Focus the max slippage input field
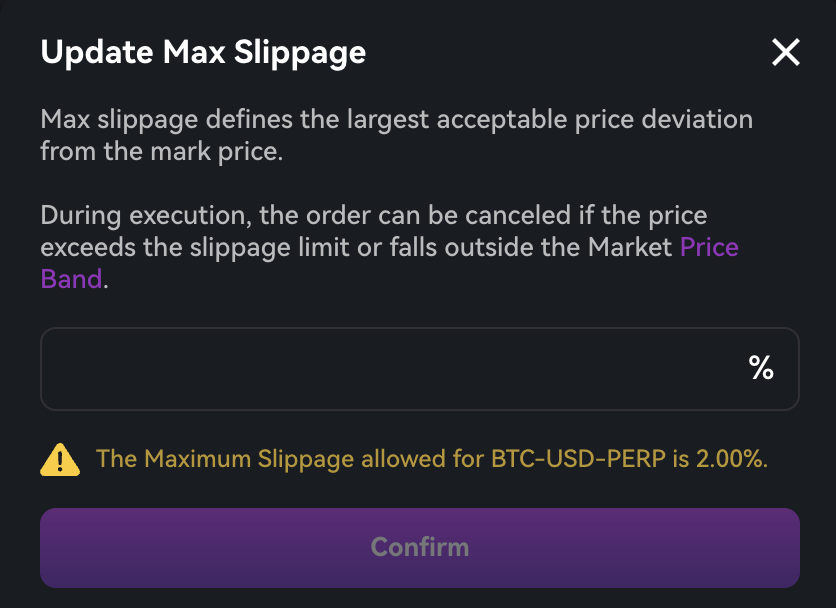836x608 pixels. 390,369
